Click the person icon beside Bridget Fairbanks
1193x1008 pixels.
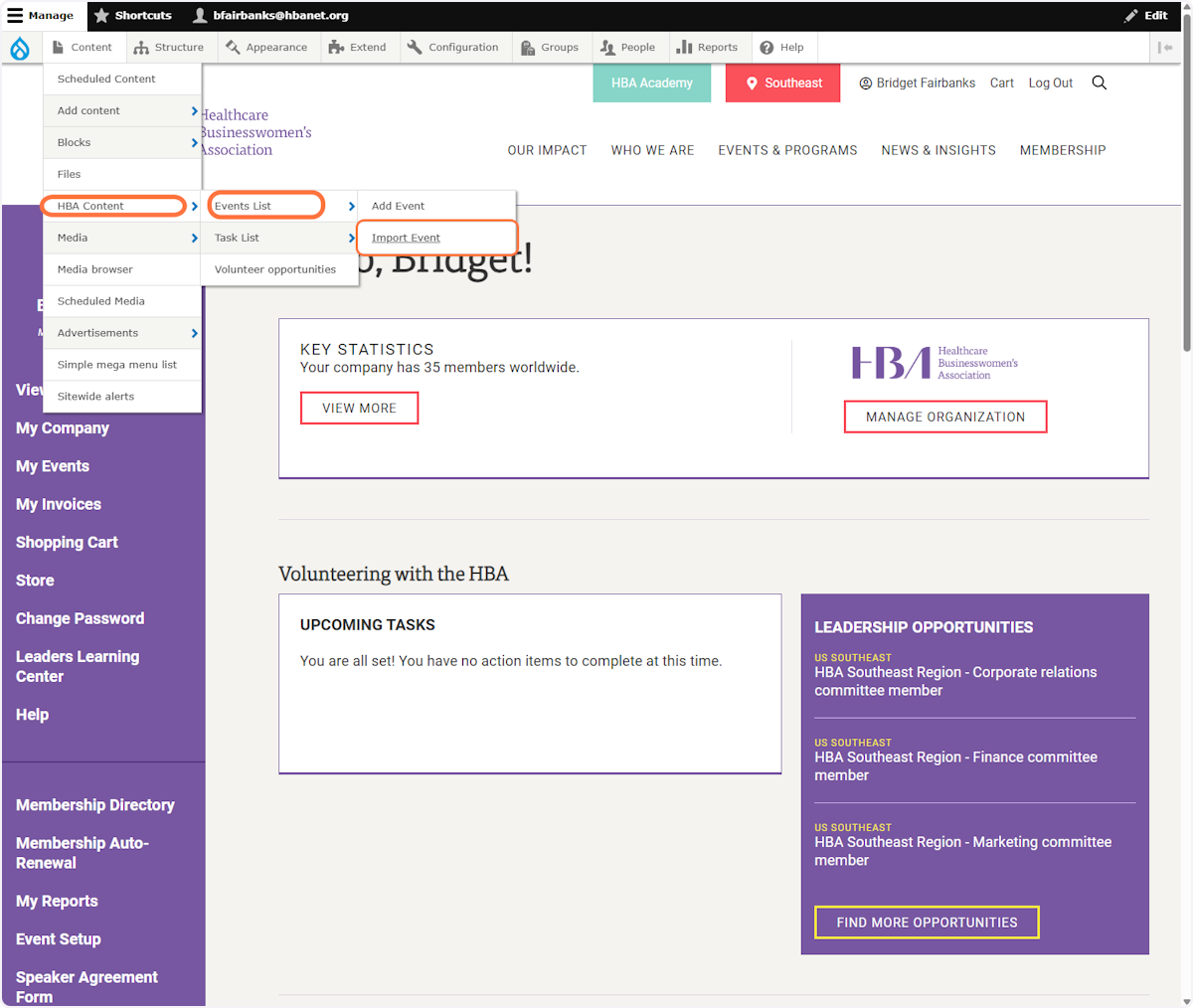(x=867, y=83)
